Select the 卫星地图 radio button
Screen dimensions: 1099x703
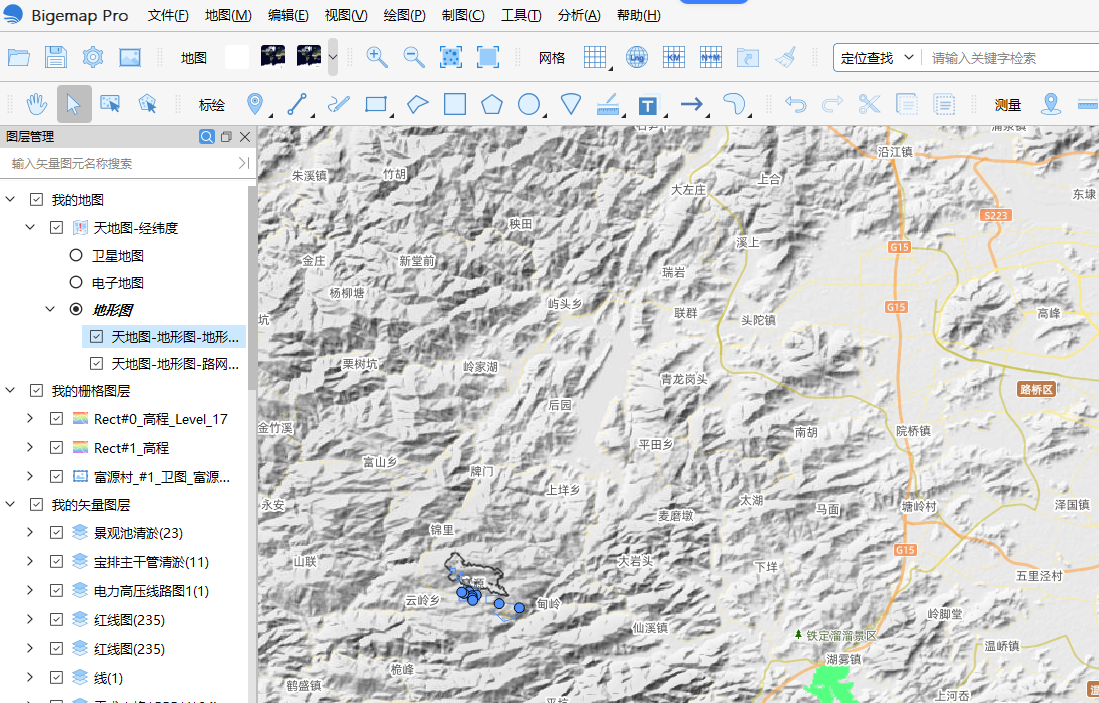click(x=76, y=255)
